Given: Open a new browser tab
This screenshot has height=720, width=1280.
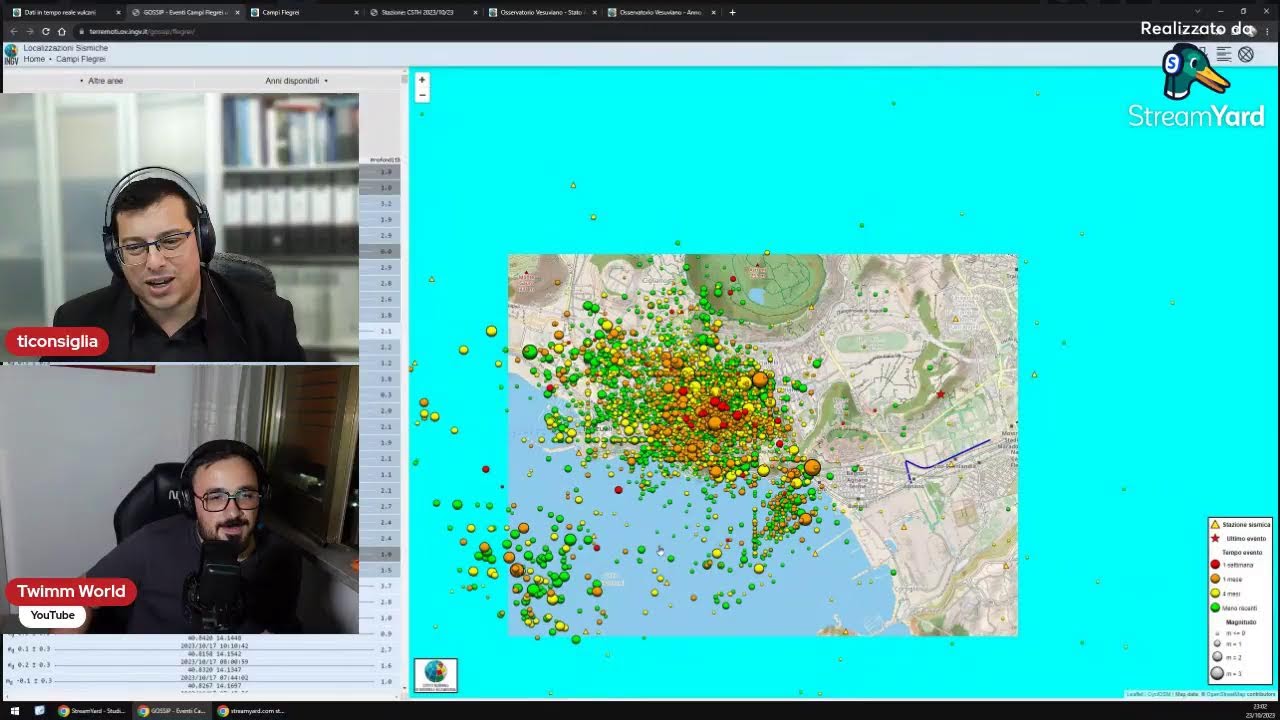Looking at the screenshot, I should pyautogui.click(x=732, y=12).
